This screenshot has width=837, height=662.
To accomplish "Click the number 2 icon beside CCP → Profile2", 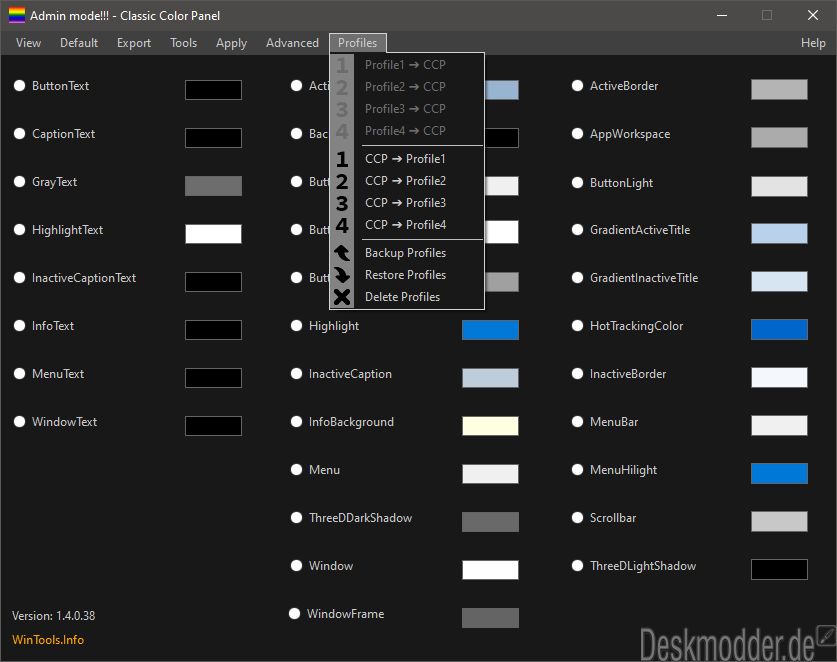I will click(342, 182).
